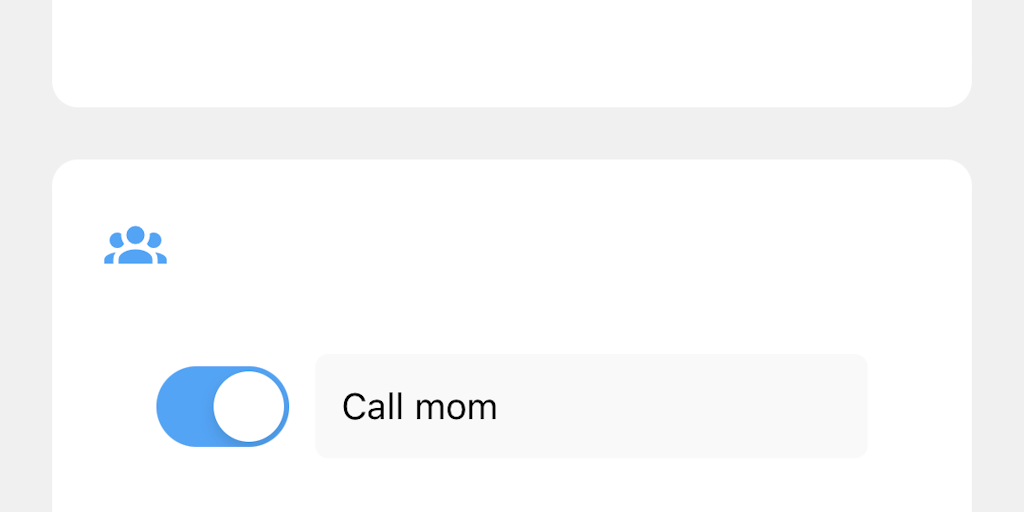The image size is (1024, 512).
Task: Tap the users icon above the toggle
Action: coord(135,246)
